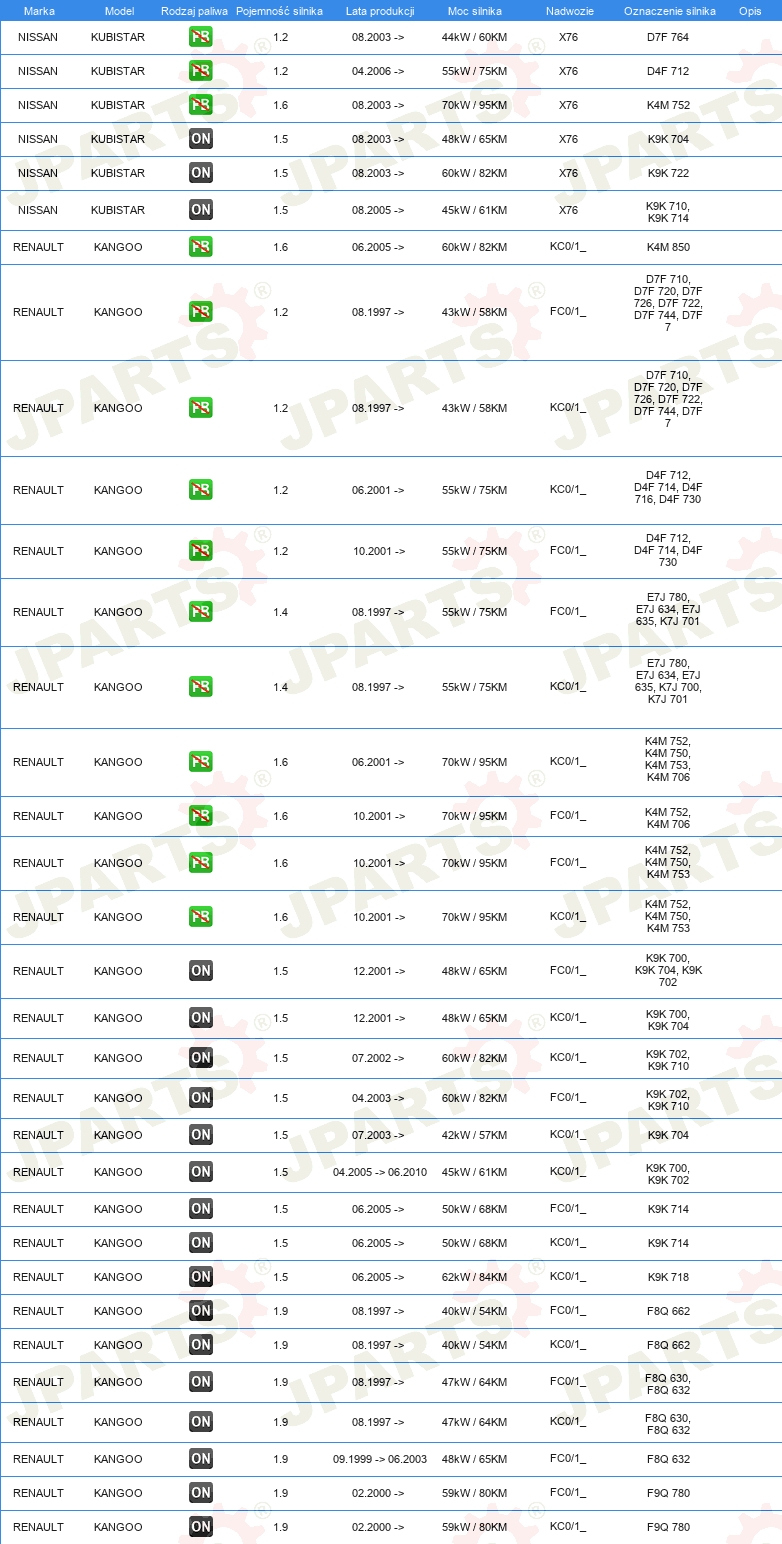Click the petrol icon in the Kubistar 55kW / 75KM row
This screenshot has width=782, height=1544.
pyautogui.click(x=201, y=72)
